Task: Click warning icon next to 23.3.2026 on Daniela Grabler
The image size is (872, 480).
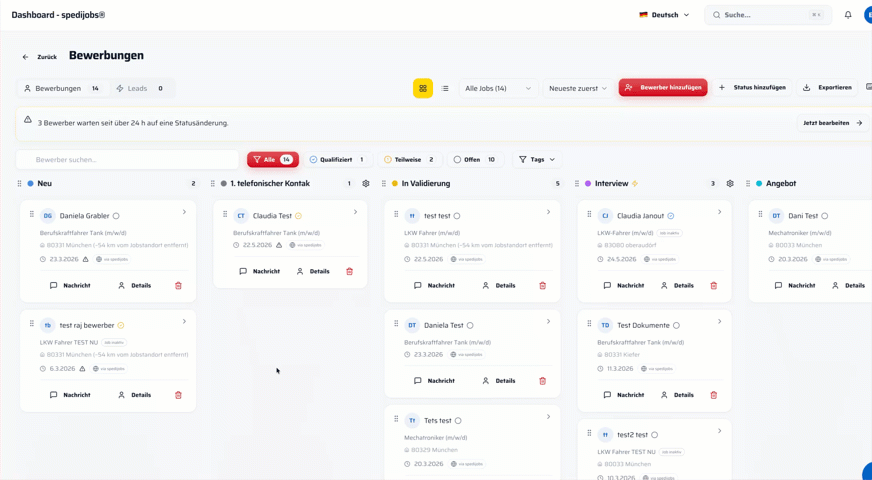Action: [x=86, y=259]
